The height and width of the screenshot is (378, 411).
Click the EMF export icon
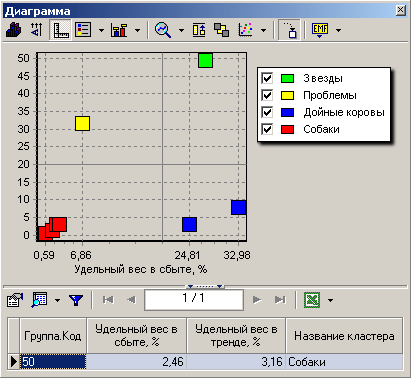point(320,30)
